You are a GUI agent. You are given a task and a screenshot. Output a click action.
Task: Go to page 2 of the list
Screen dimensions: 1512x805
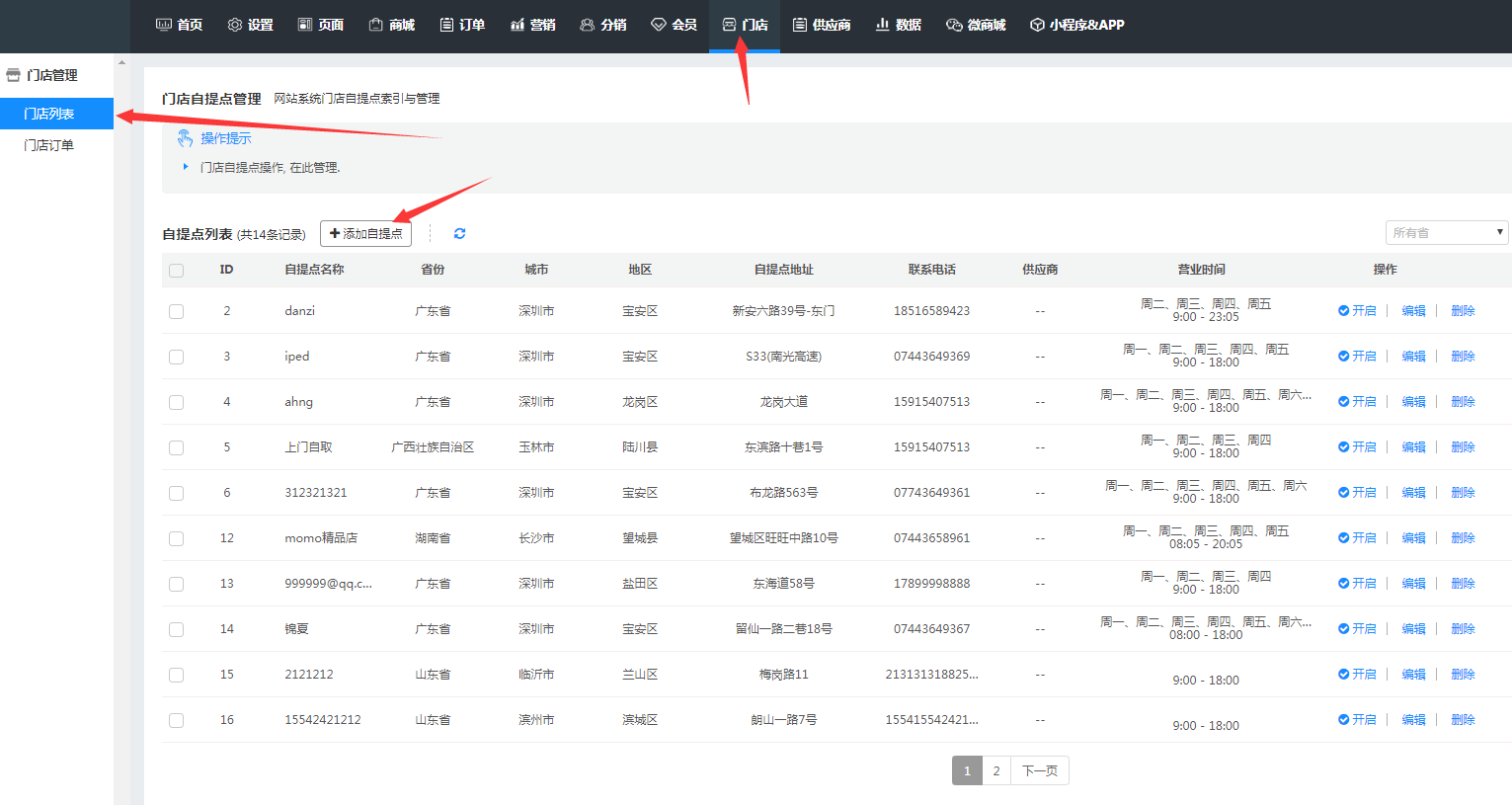[995, 771]
